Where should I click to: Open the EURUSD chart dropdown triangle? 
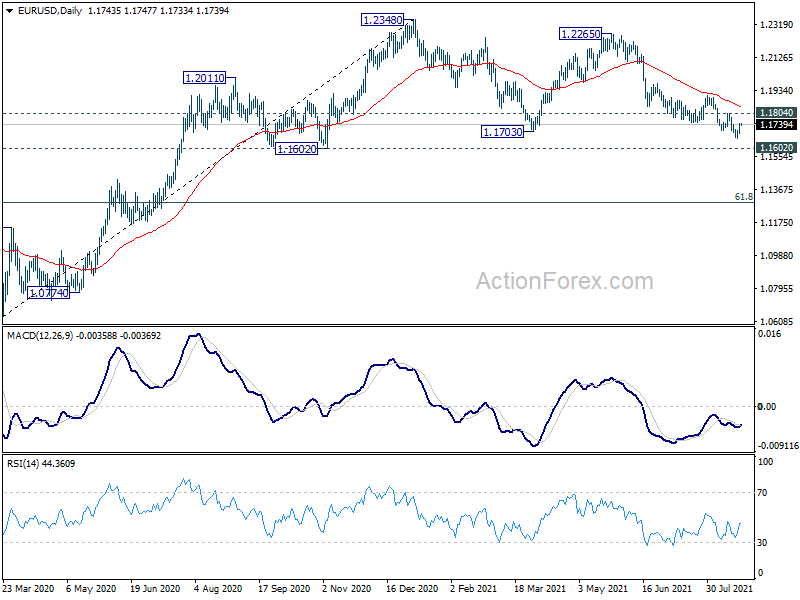coord(10,11)
